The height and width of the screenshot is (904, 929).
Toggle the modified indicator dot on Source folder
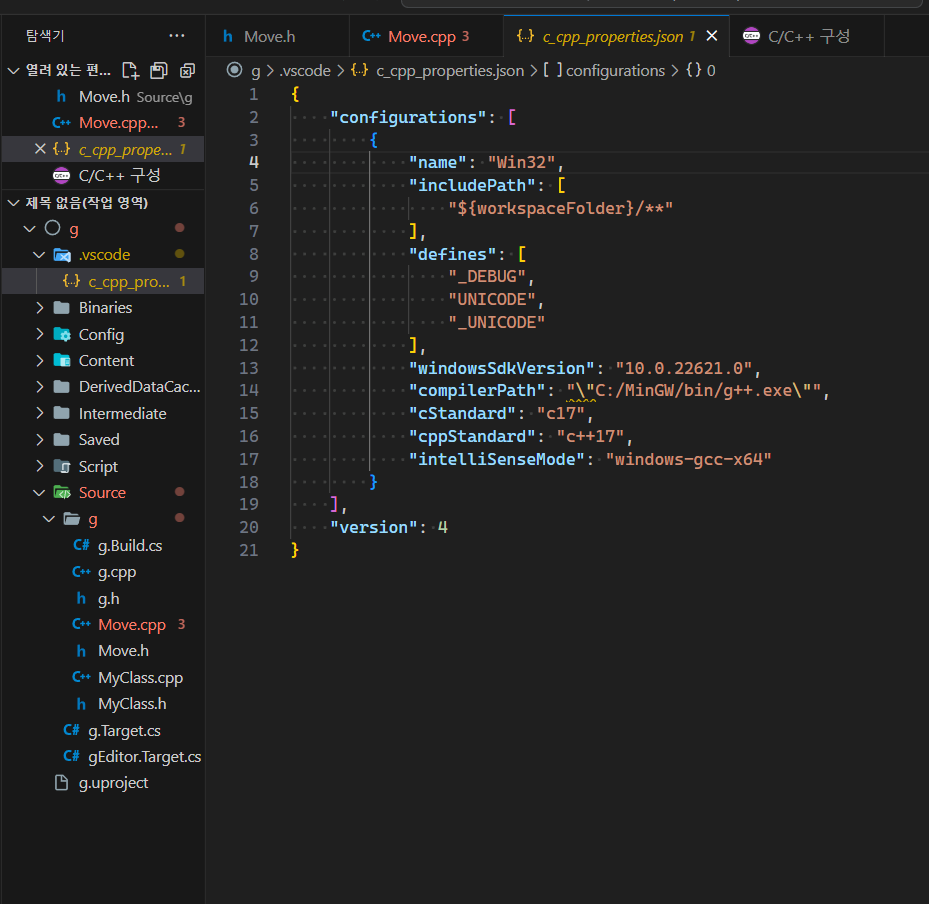click(178, 491)
